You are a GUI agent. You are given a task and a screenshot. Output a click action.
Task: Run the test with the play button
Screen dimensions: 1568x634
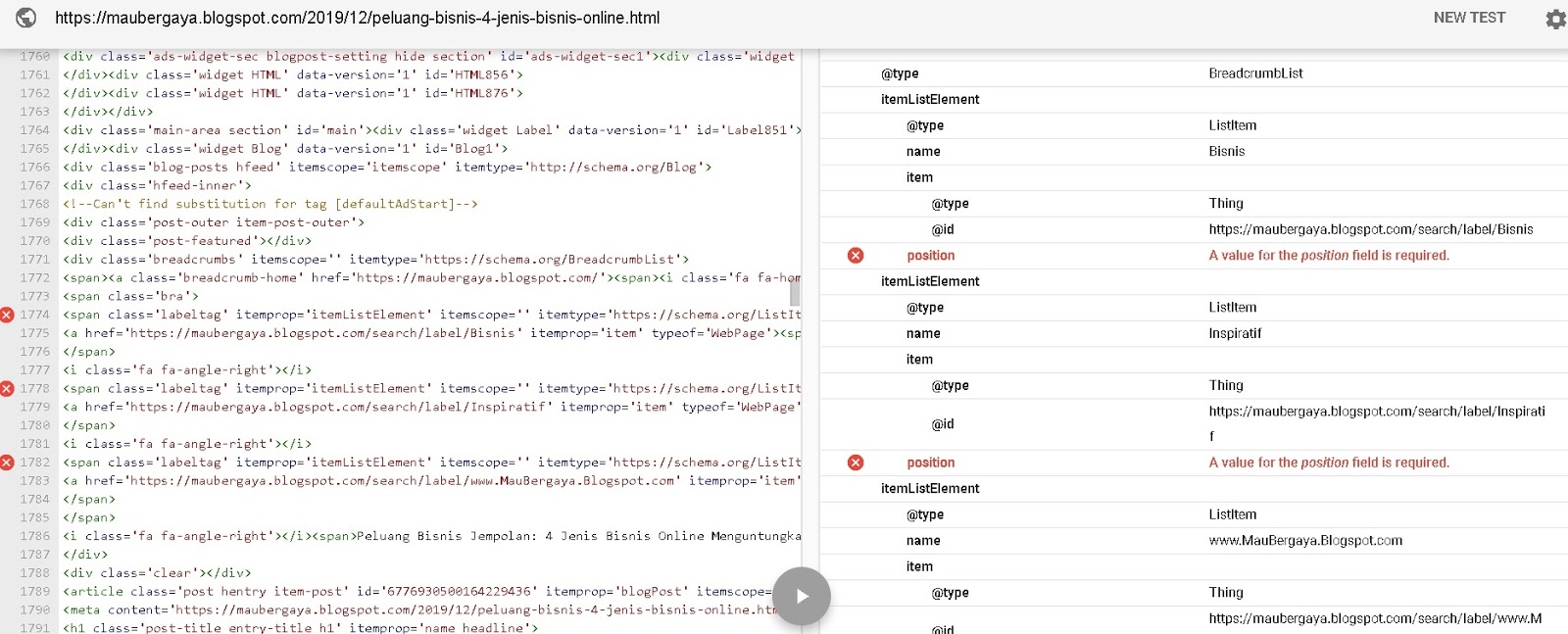(802, 596)
